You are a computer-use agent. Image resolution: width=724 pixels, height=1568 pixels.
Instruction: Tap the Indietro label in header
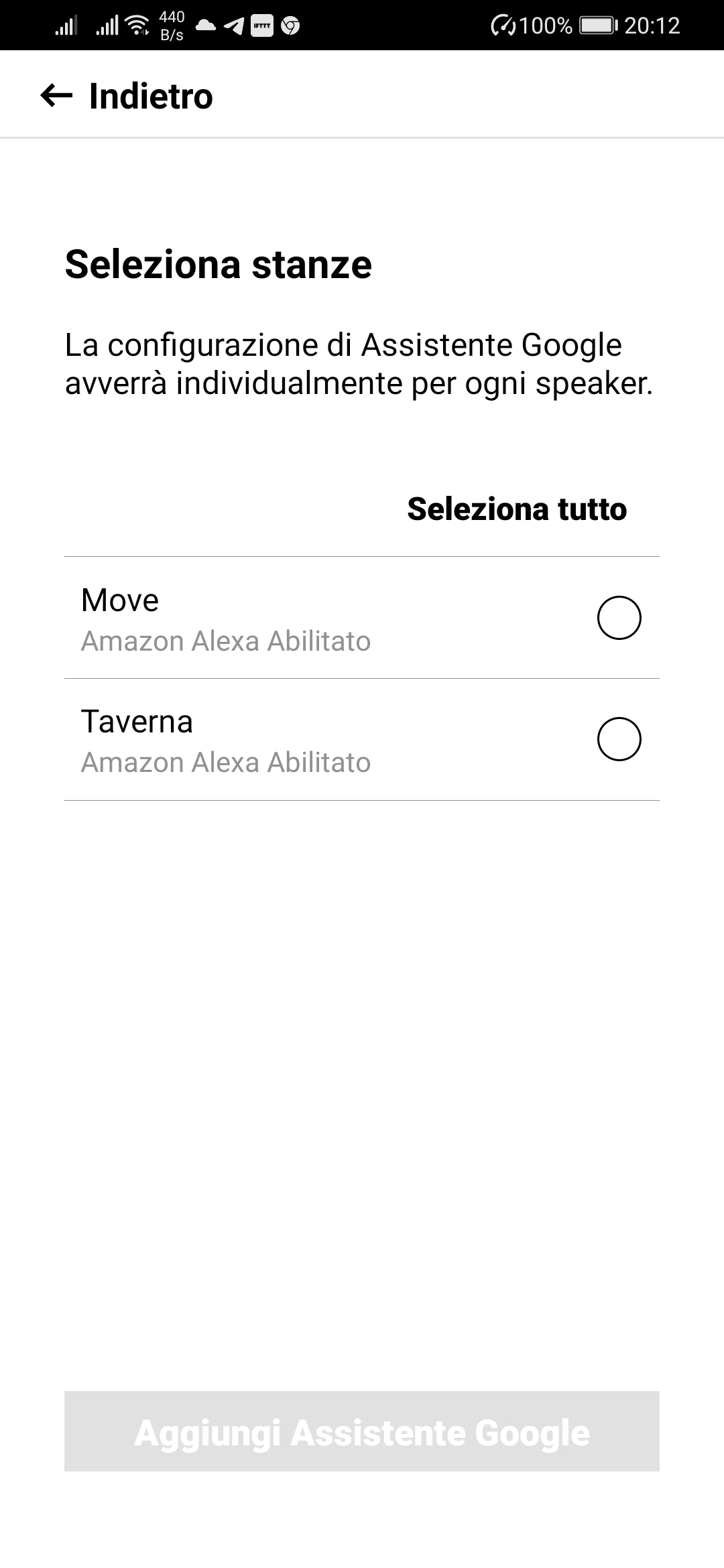click(151, 96)
